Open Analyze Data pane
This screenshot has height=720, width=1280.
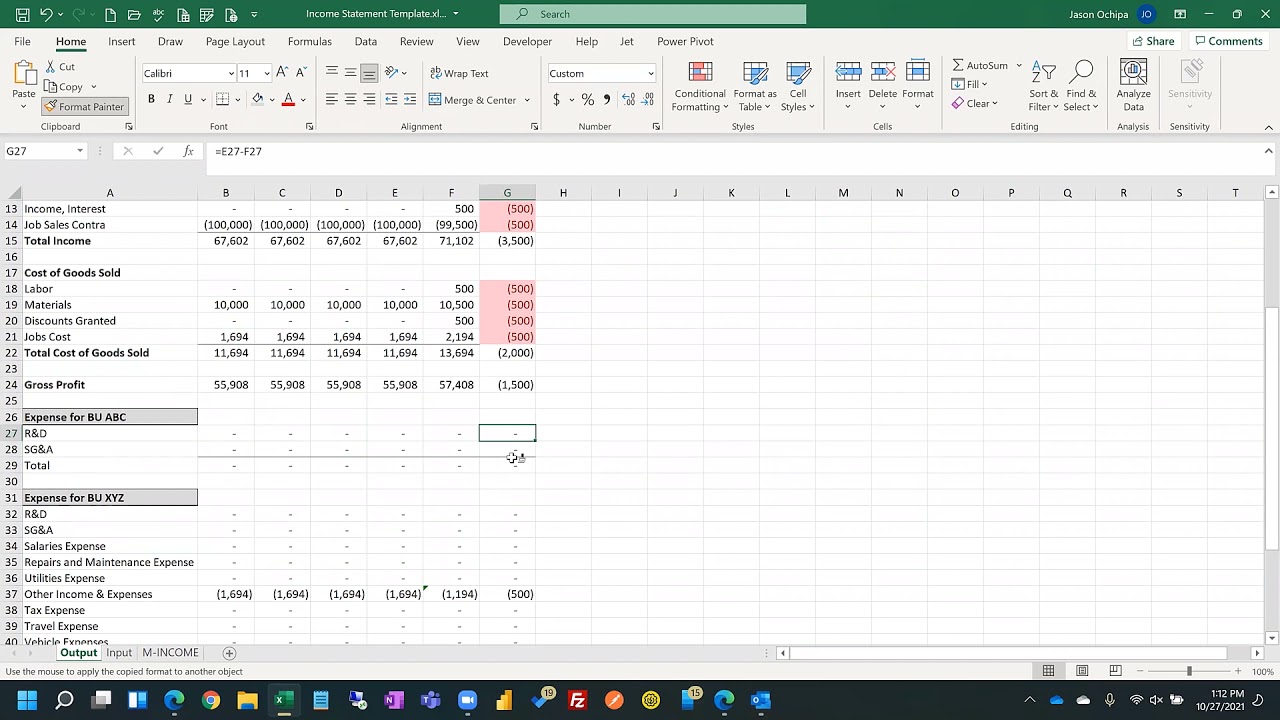pos(1133,86)
